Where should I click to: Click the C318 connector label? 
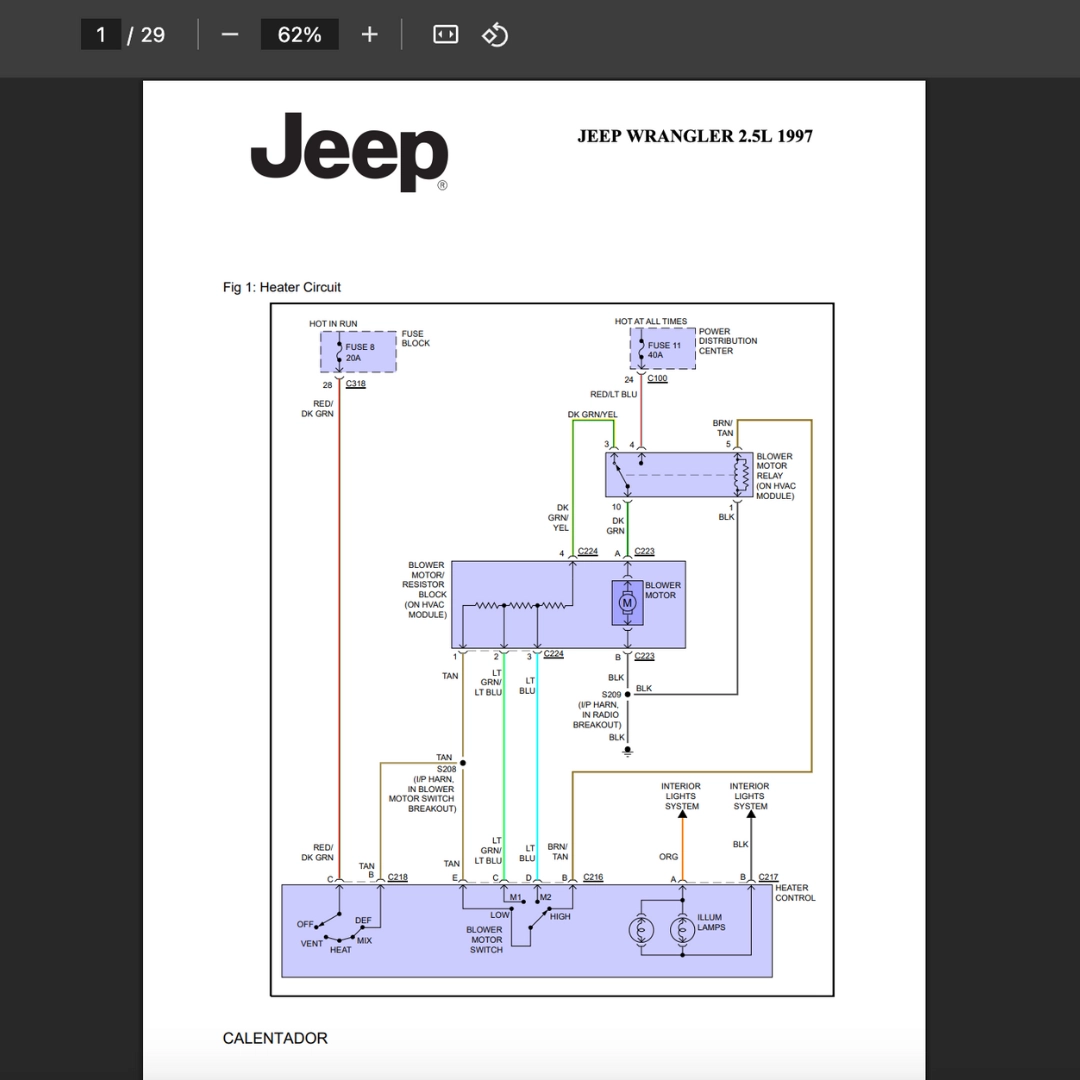355,384
